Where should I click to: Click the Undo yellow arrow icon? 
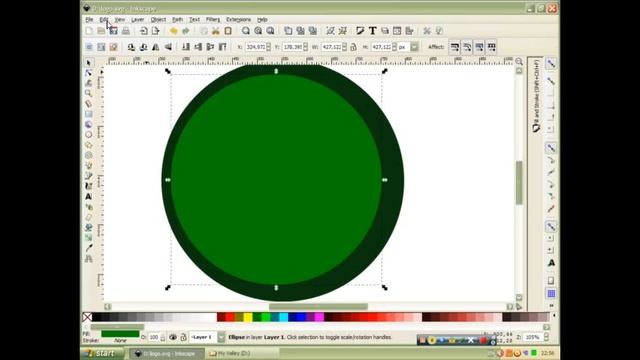pos(173,31)
